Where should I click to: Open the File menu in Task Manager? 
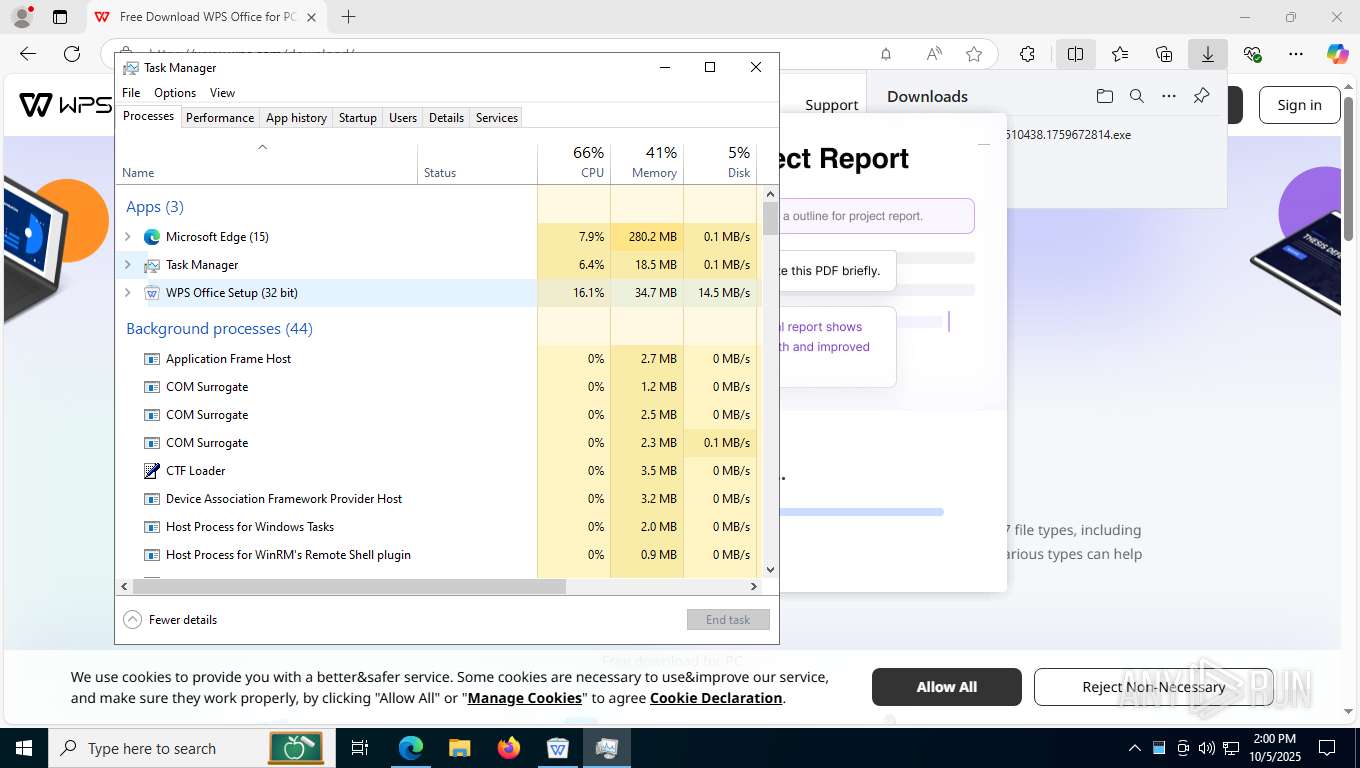[x=131, y=93]
